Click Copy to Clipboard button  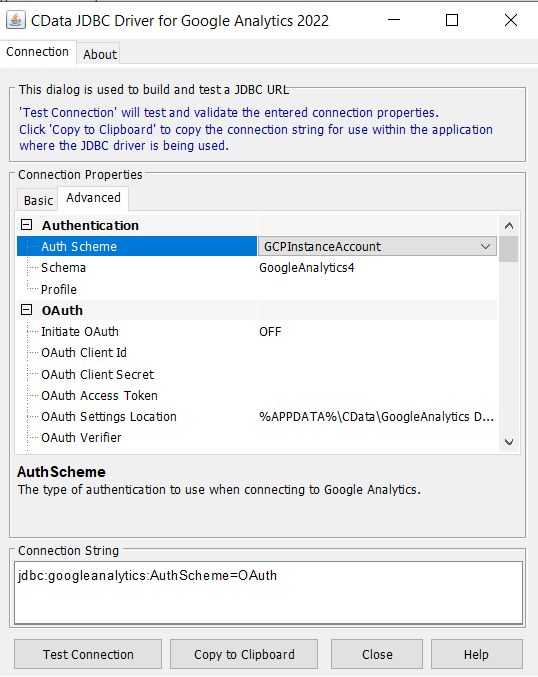point(244,655)
